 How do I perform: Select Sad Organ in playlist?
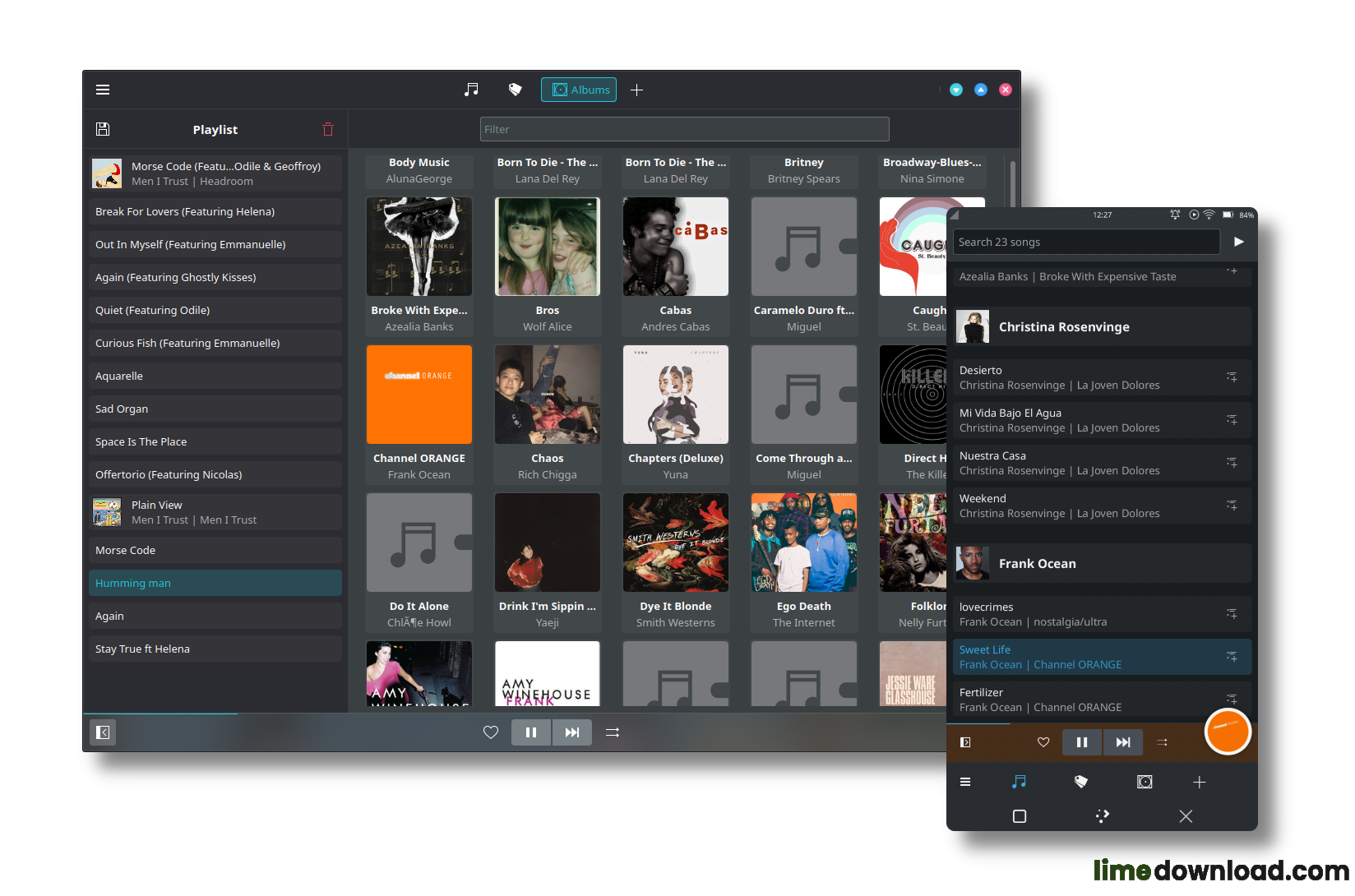(x=215, y=409)
